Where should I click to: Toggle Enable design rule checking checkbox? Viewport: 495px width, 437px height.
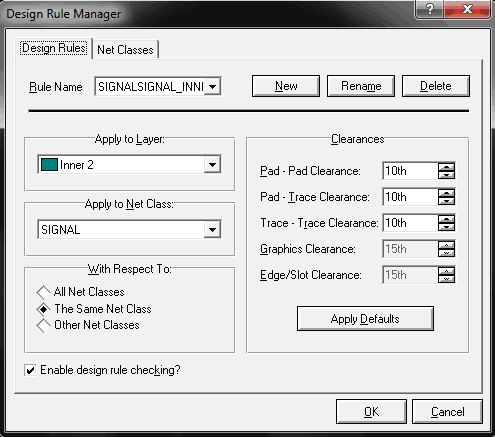[x=30, y=370]
